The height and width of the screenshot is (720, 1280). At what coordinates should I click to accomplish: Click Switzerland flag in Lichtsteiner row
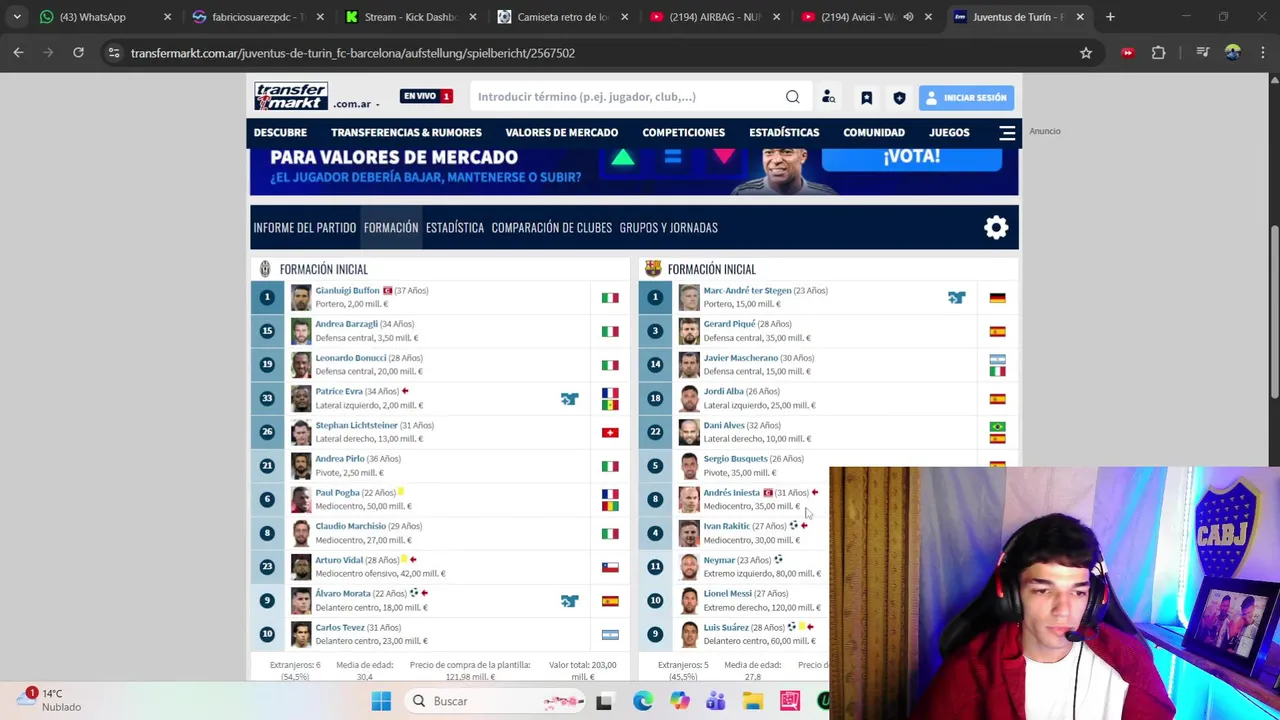(x=610, y=432)
